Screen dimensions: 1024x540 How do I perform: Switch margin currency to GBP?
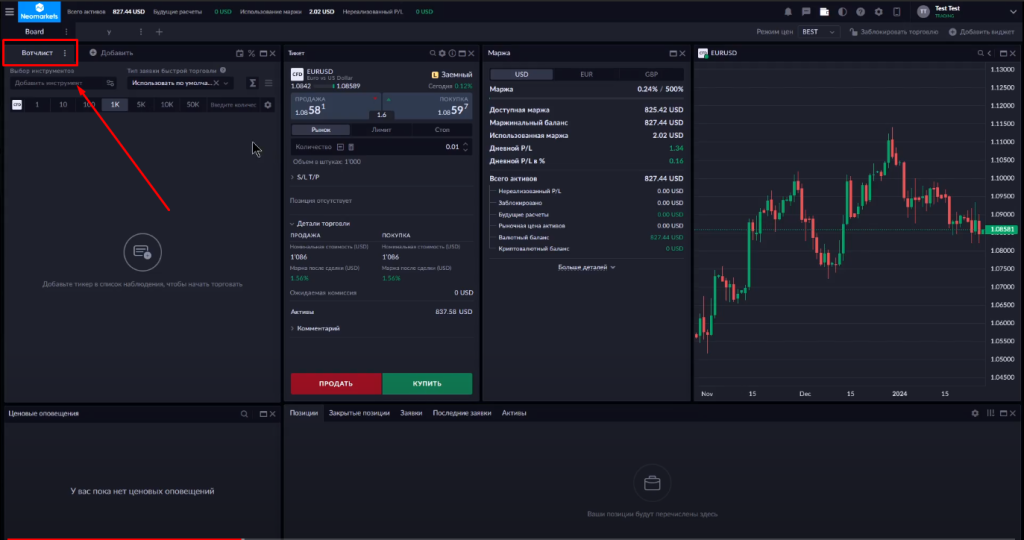(x=651, y=74)
